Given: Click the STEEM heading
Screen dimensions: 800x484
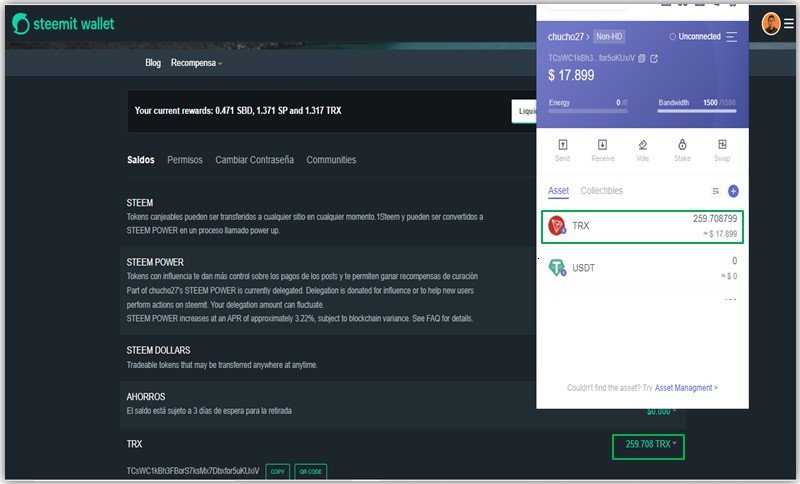Looking at the screenshot, I should pyautogui.click(x=140, y=203).
